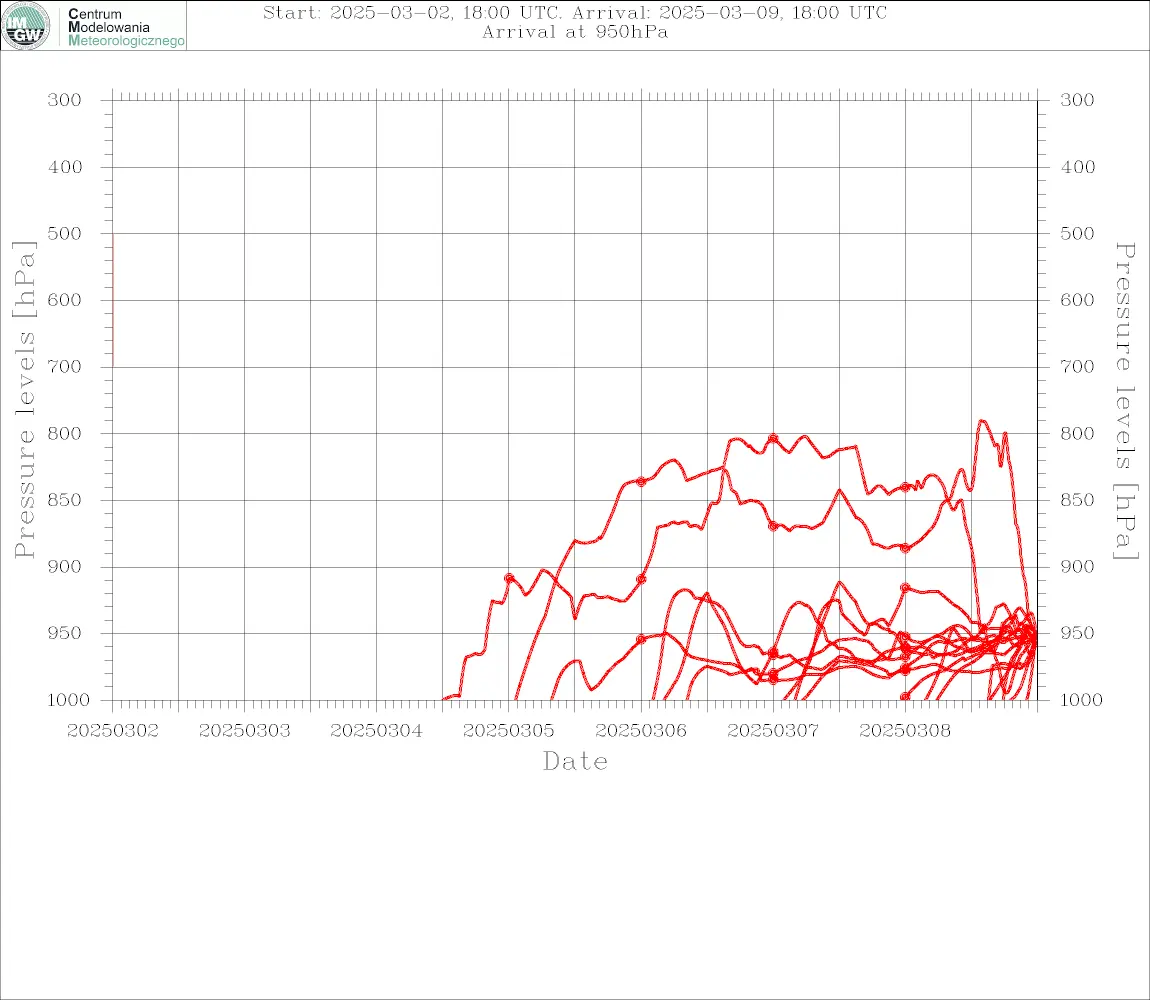
Task: Click the Centrum Modelowania Meteorologicznego text
Action: 126,27
